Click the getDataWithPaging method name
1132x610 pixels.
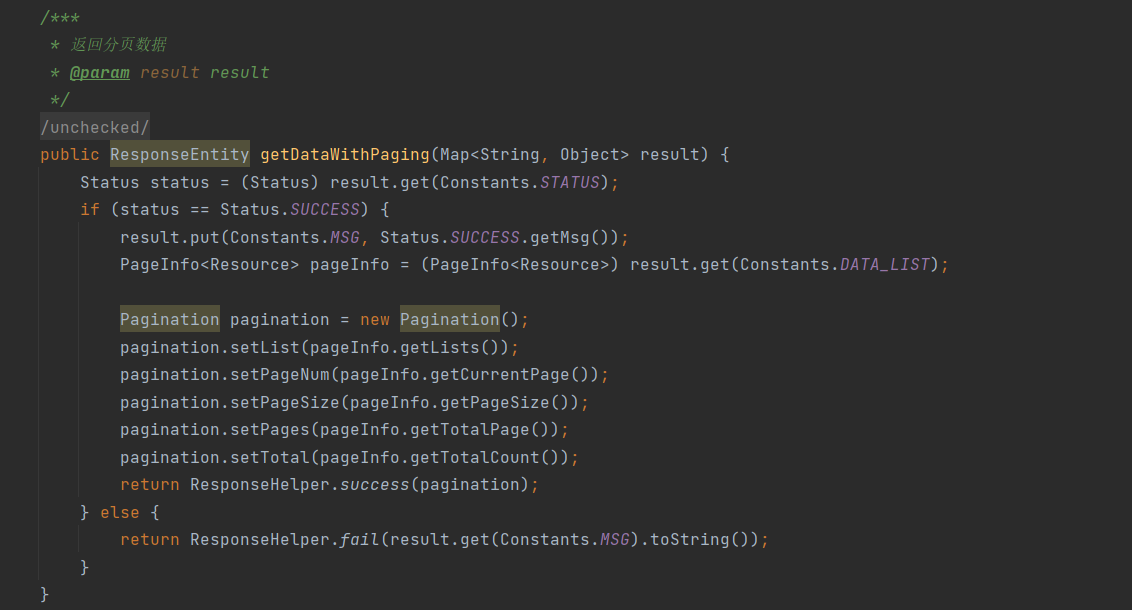345,155
